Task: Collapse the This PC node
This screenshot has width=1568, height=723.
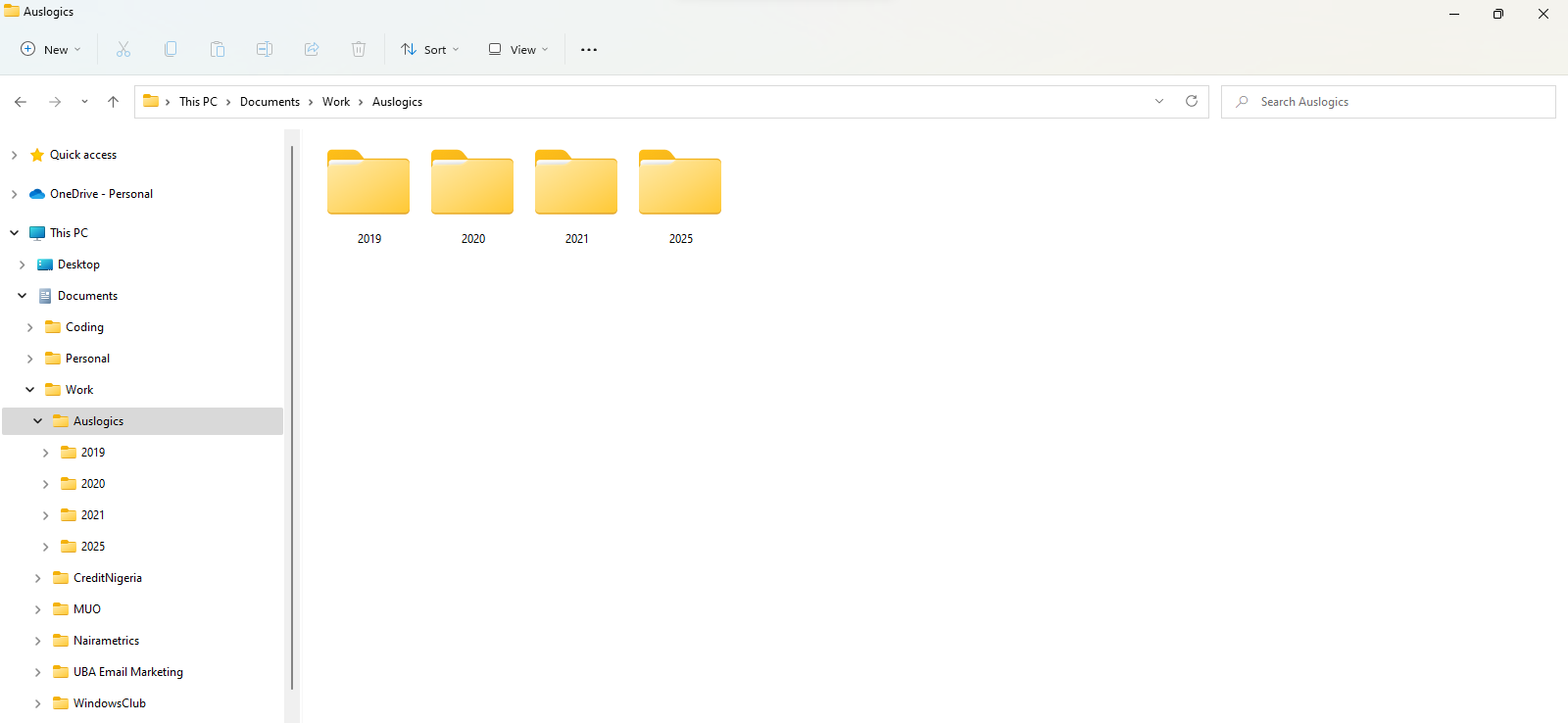Action: [15, 233]
